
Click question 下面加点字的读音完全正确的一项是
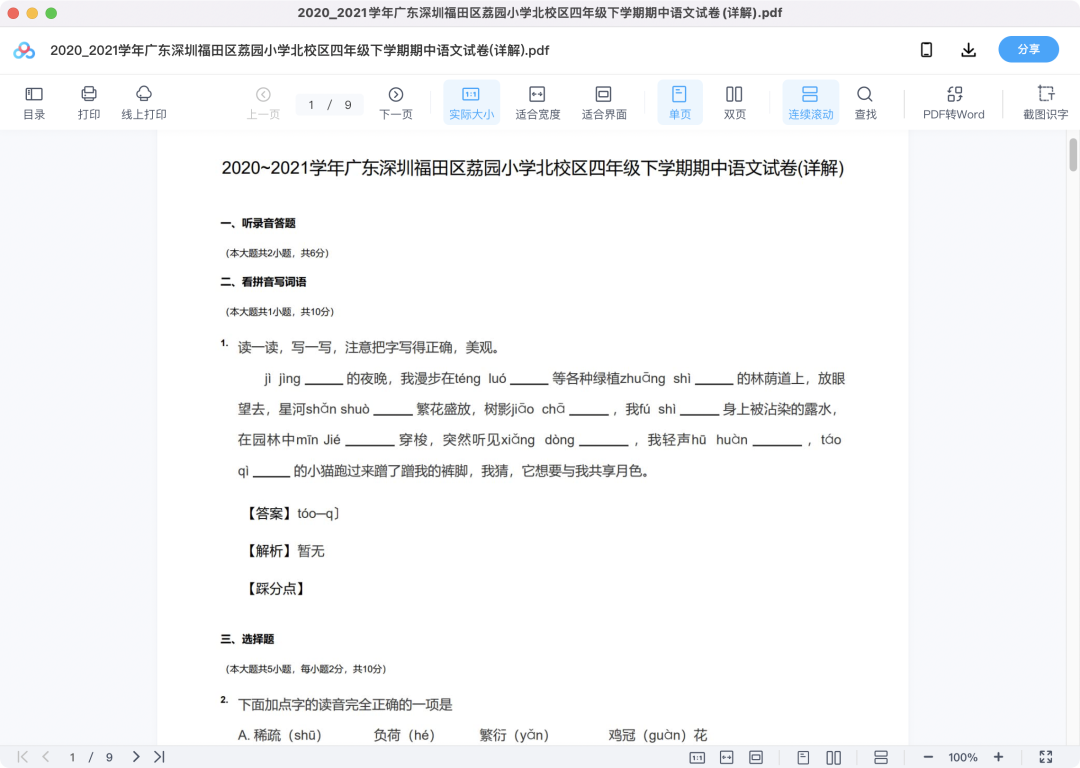pos(345,705)
